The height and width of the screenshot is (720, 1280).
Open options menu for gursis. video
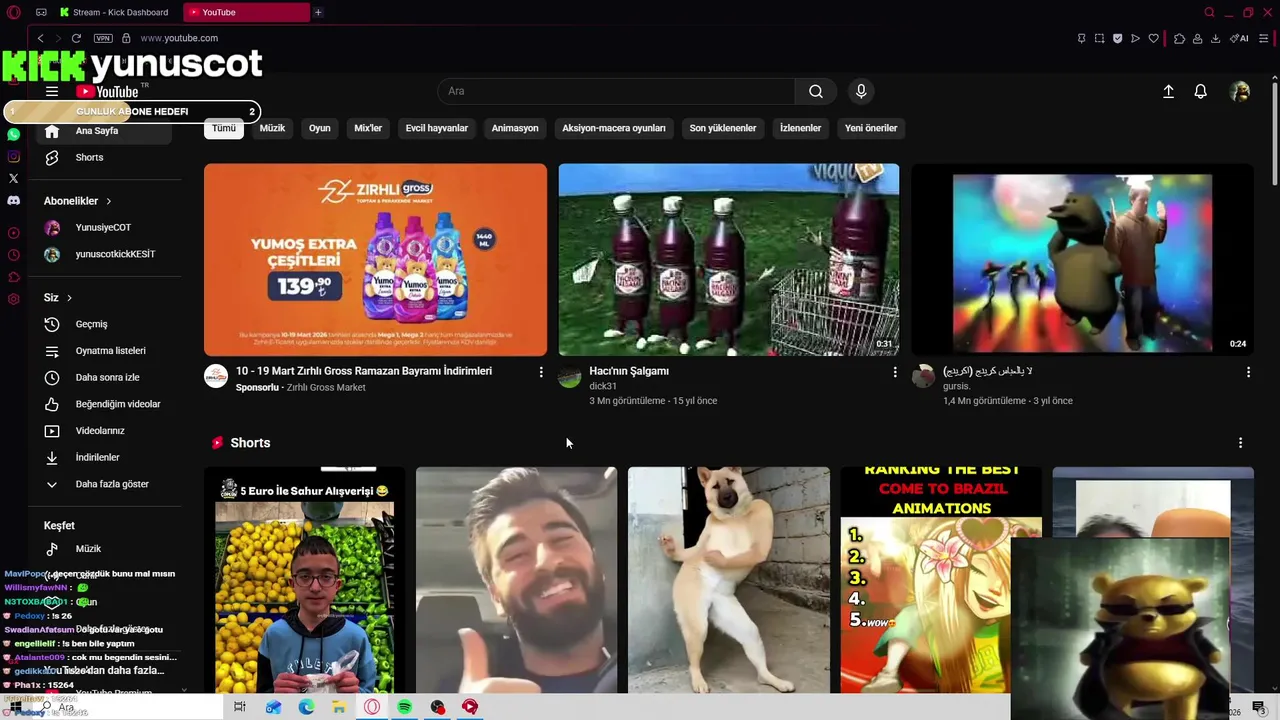pyautogui.click(x=1248, y=372)
